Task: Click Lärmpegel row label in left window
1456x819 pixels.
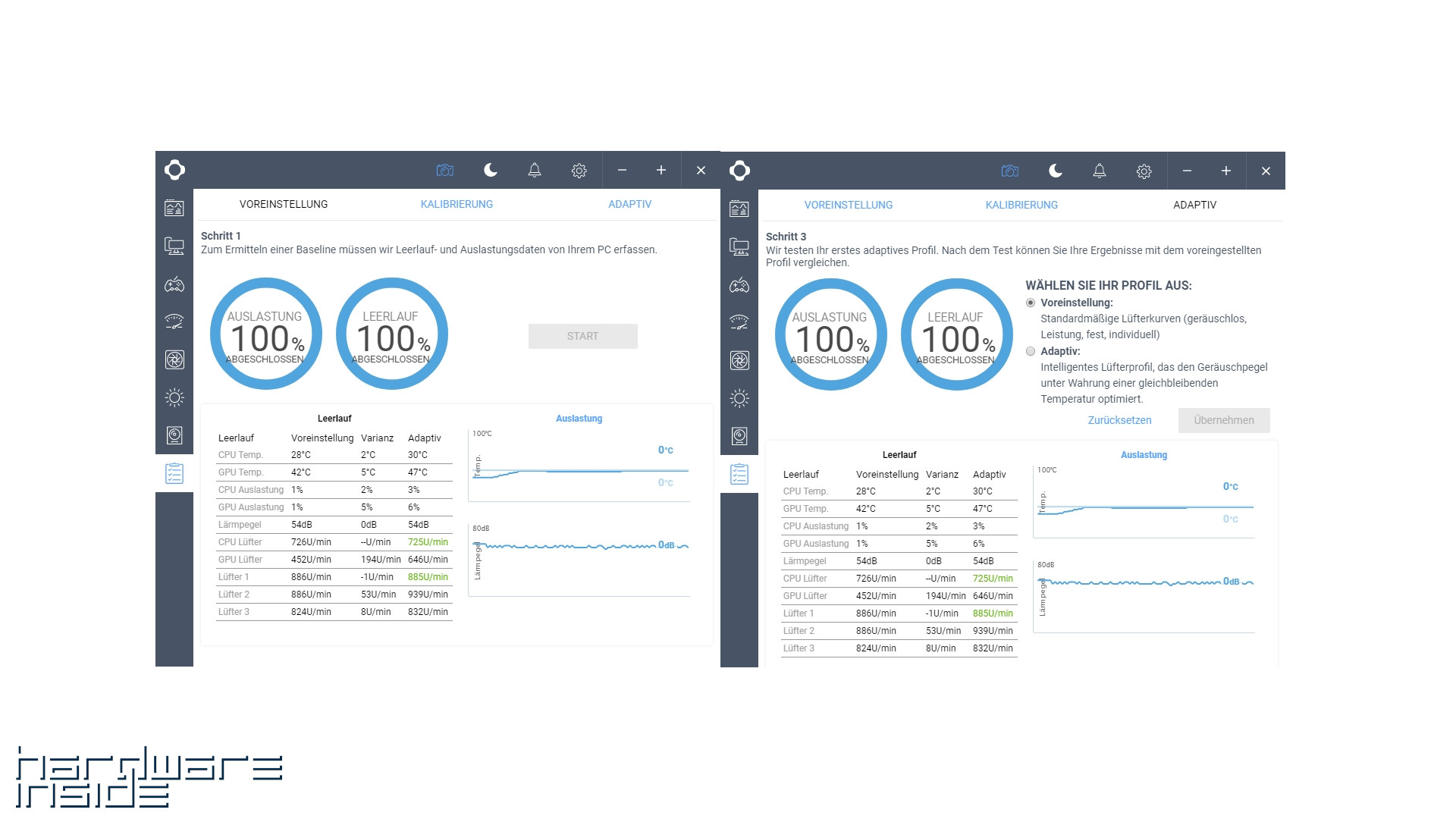Action: [x=240, y=525]
